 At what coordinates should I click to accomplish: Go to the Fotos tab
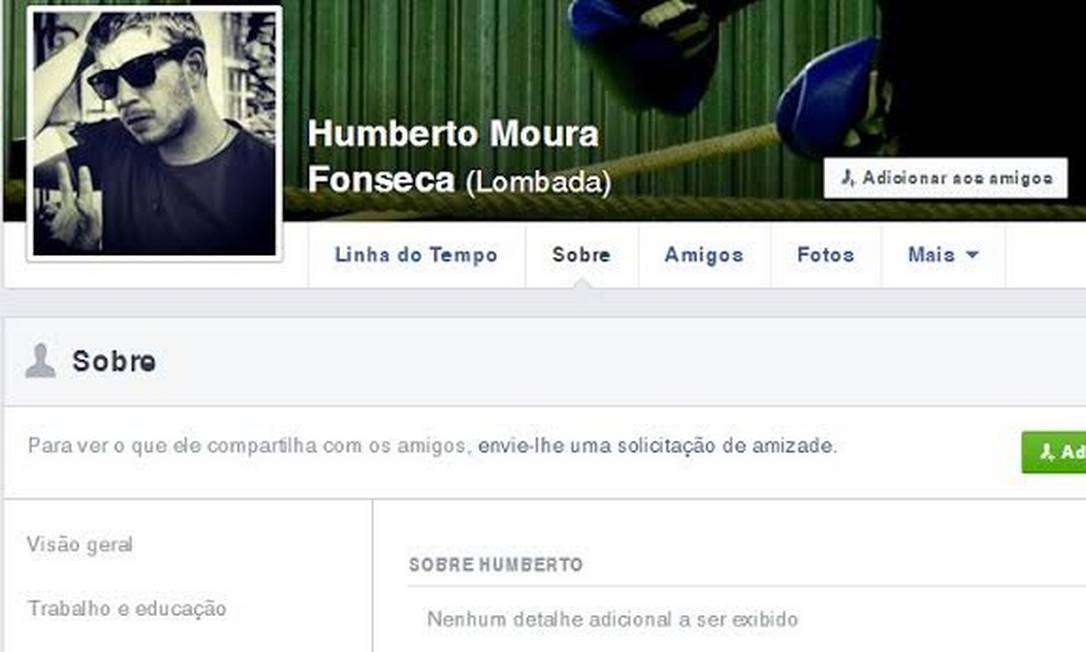[826, 255]
